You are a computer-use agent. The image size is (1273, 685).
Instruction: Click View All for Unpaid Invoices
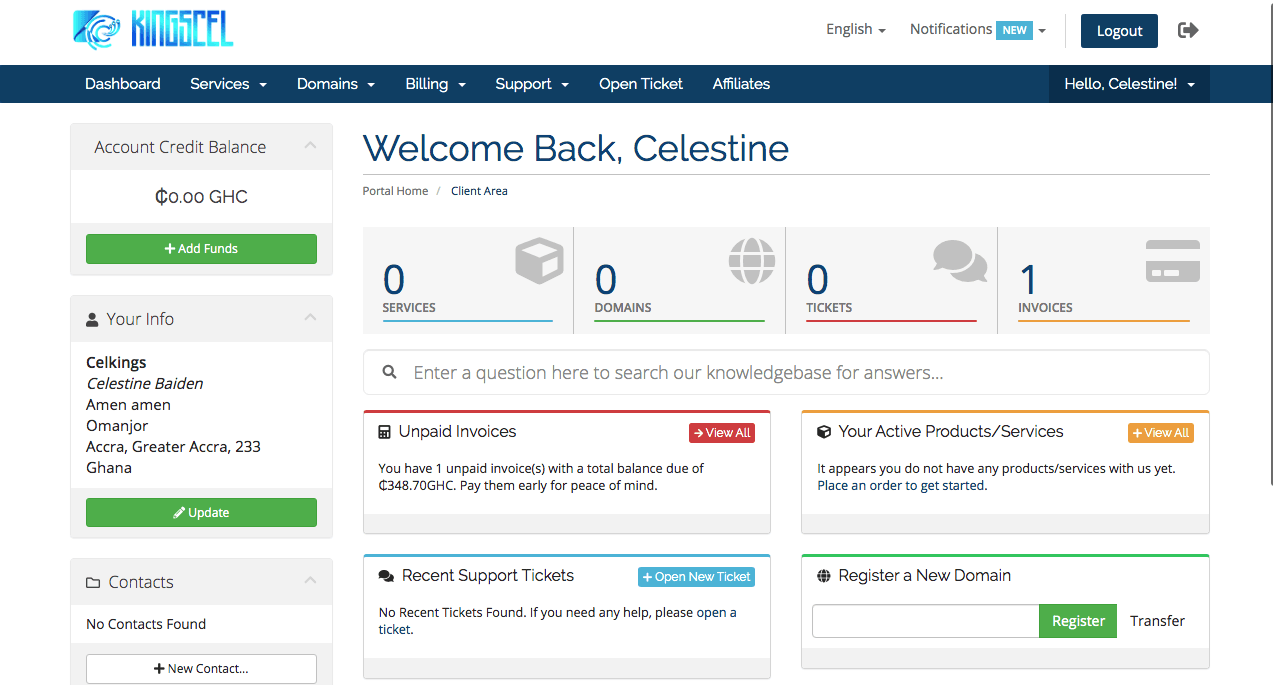click(x=721, y=433)
